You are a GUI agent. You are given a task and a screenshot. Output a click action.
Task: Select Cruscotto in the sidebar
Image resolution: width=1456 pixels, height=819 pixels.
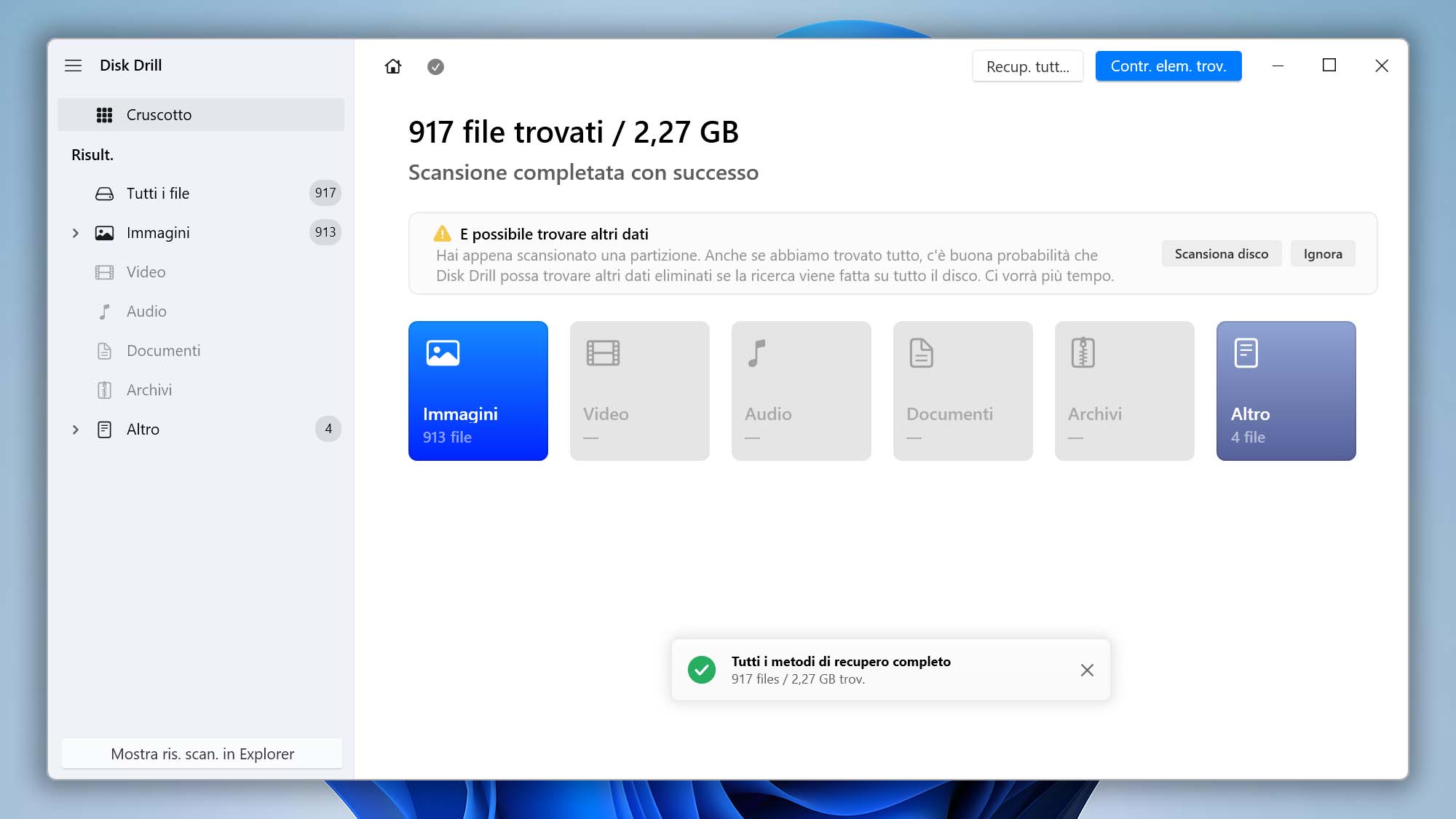point(201,115)
